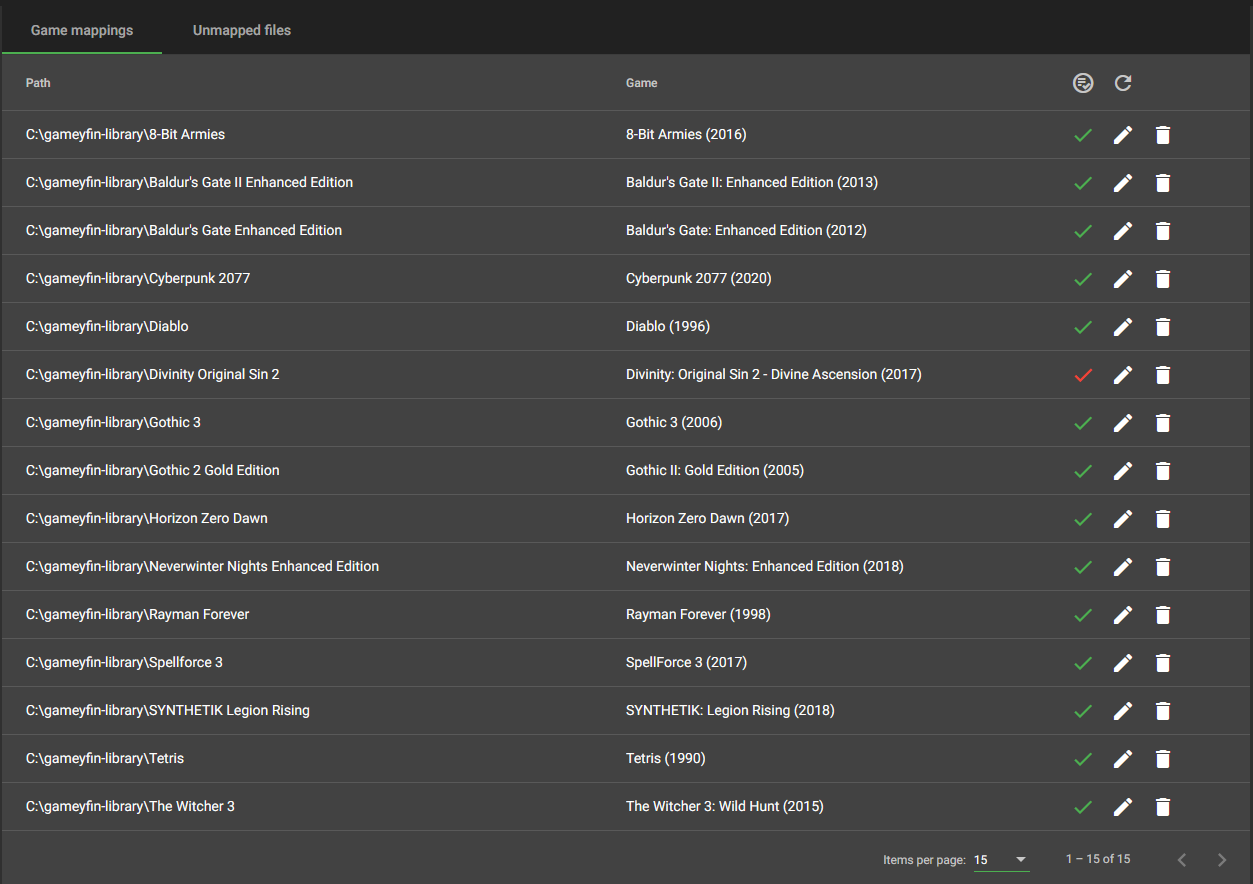Delete the Neverwinter Nights mapping
Screen dimensions: 1253x884
[1162, 567]
